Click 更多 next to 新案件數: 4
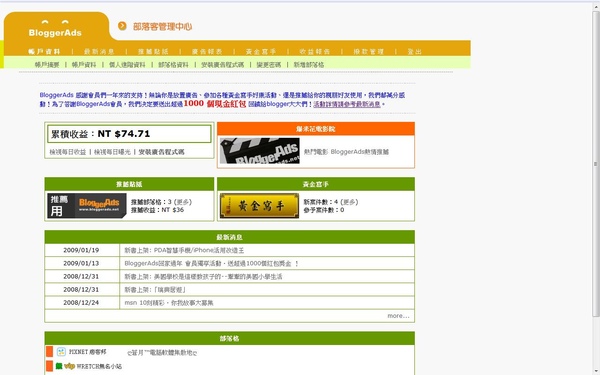Screen dimensions: 600x375 349,202
